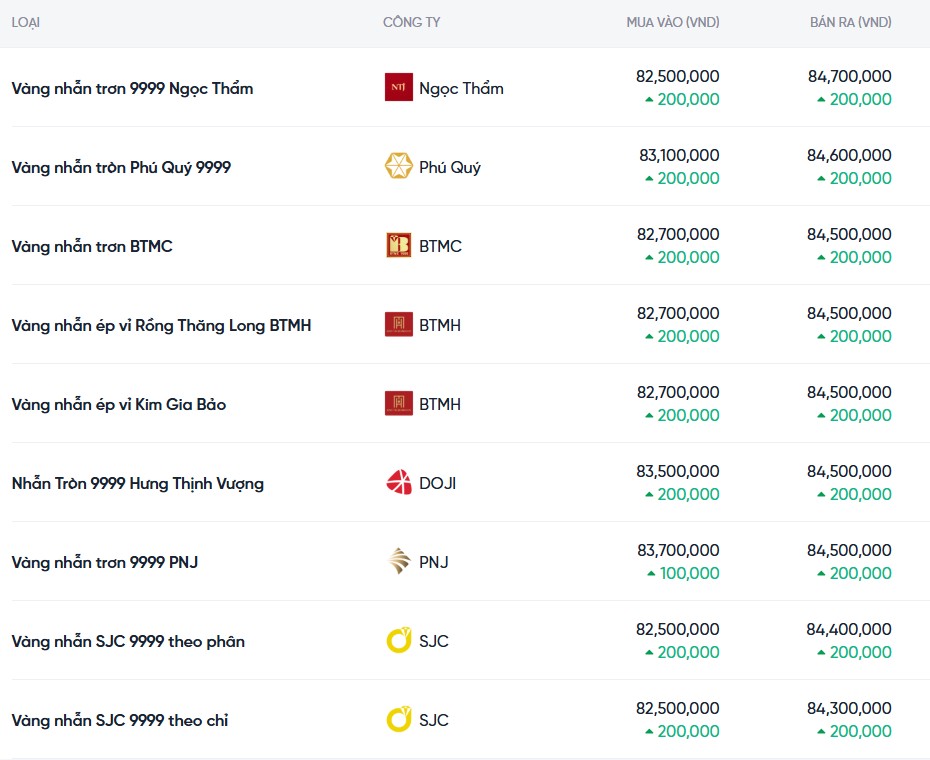Click the Ngọc Thẩm company logo icon
The height and width of the screenshot is (760, 930).
click(398, 88)
